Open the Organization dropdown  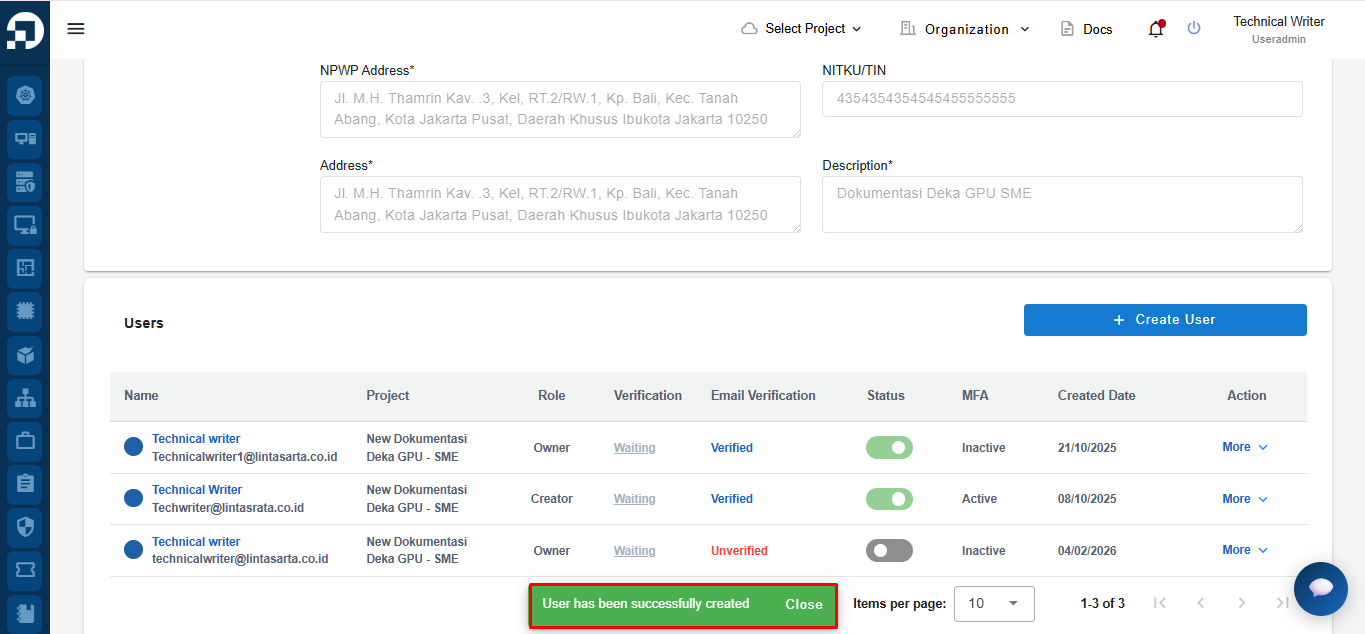[x=965, y=29]
